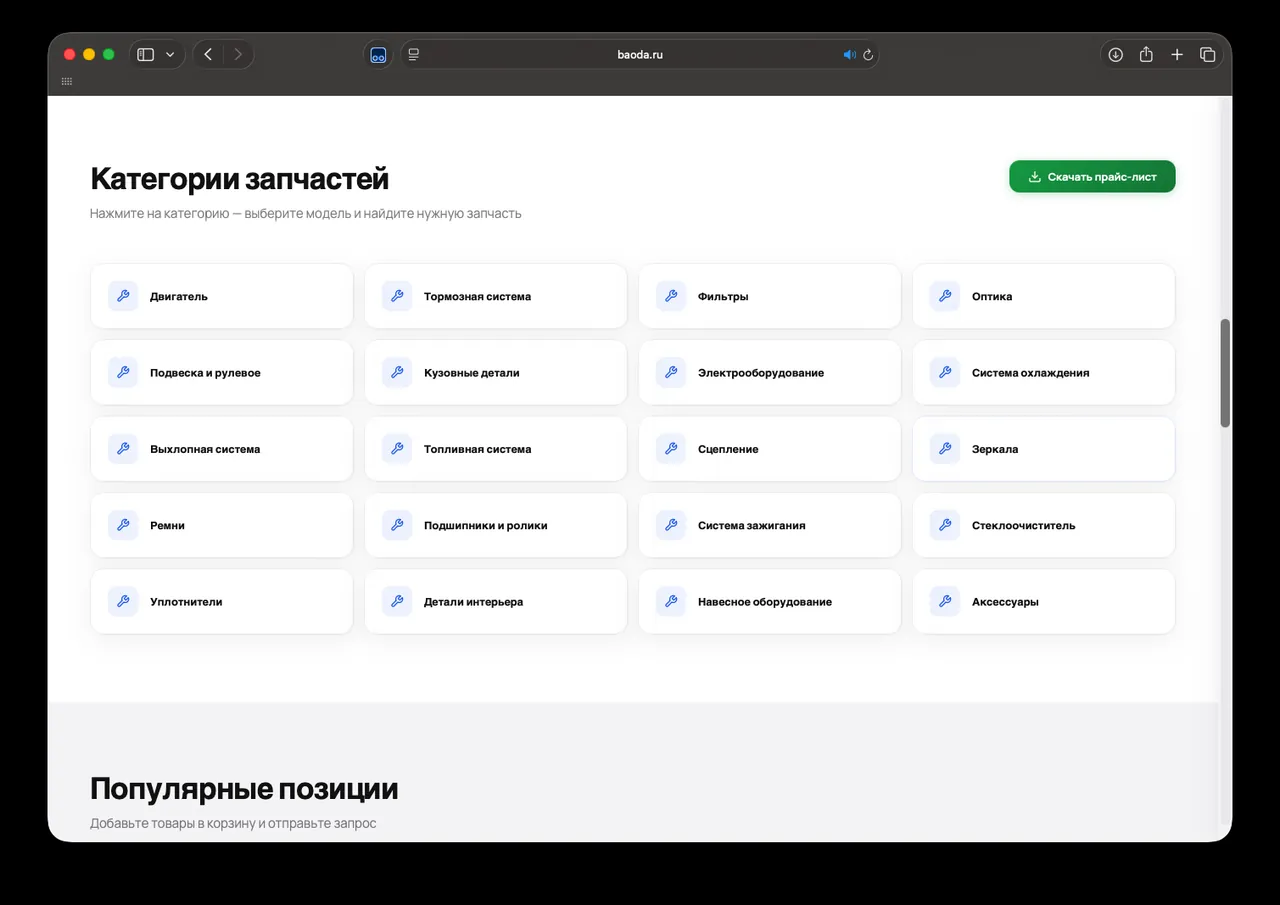Click the wrench icon beside Подшипники и ролики
The image size is (1280, 905).
tap(397, 525)
